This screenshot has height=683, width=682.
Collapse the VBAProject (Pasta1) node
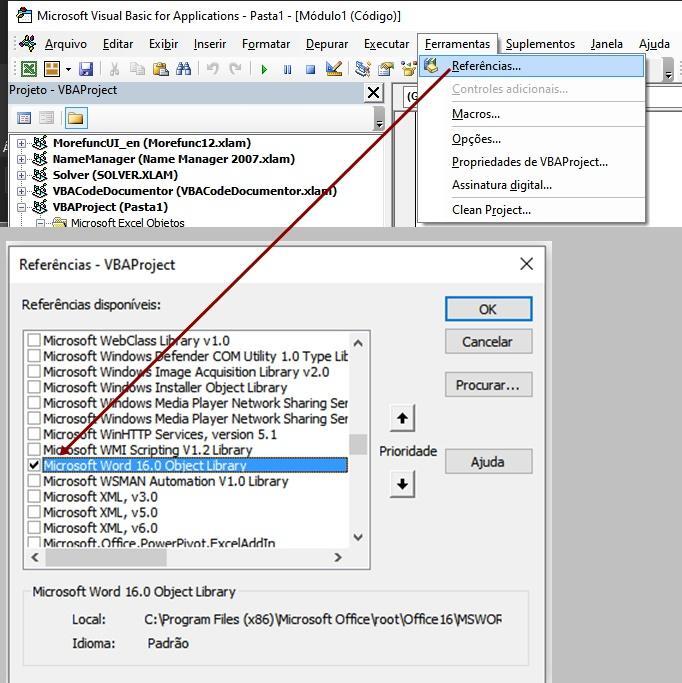click(21, 207)
